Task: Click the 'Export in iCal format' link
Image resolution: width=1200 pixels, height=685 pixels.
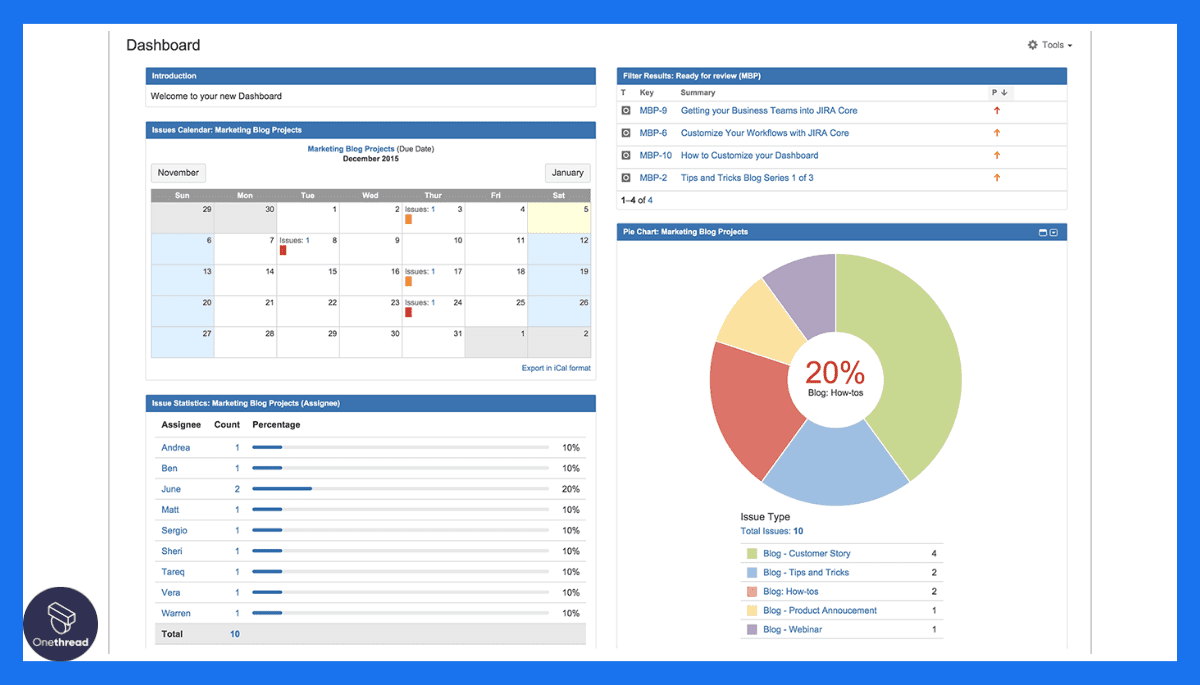Action: pos(555,368)
